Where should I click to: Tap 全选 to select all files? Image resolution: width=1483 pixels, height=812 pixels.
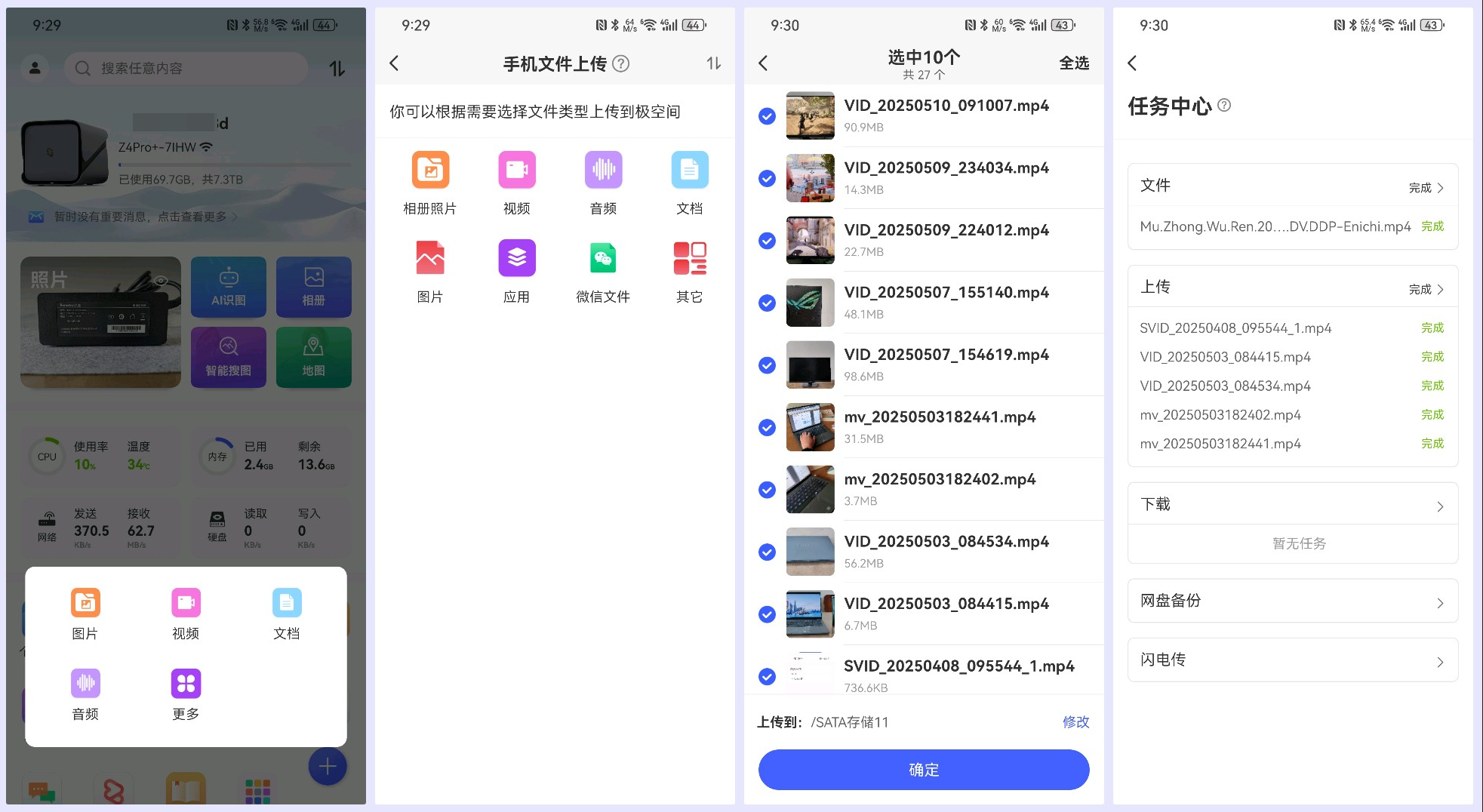(x=1074, y=63)
